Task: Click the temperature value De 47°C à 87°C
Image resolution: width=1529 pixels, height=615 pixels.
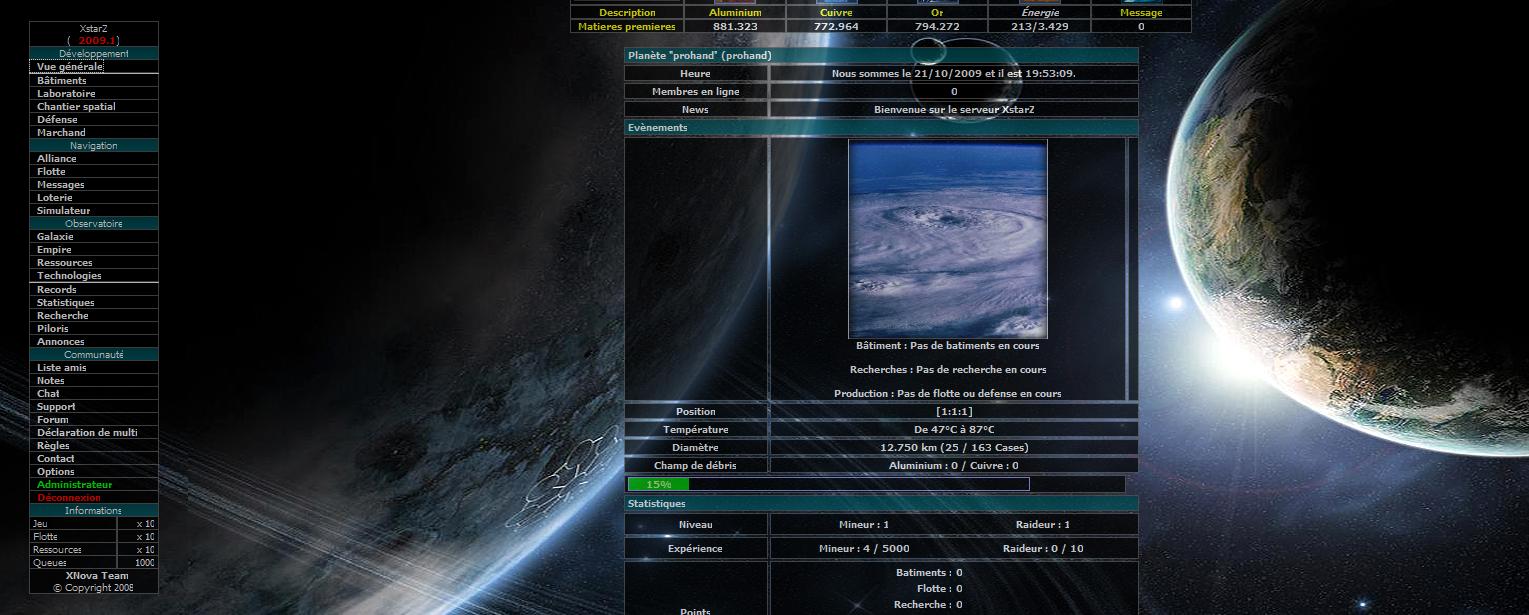Action: tap(954, 430)
